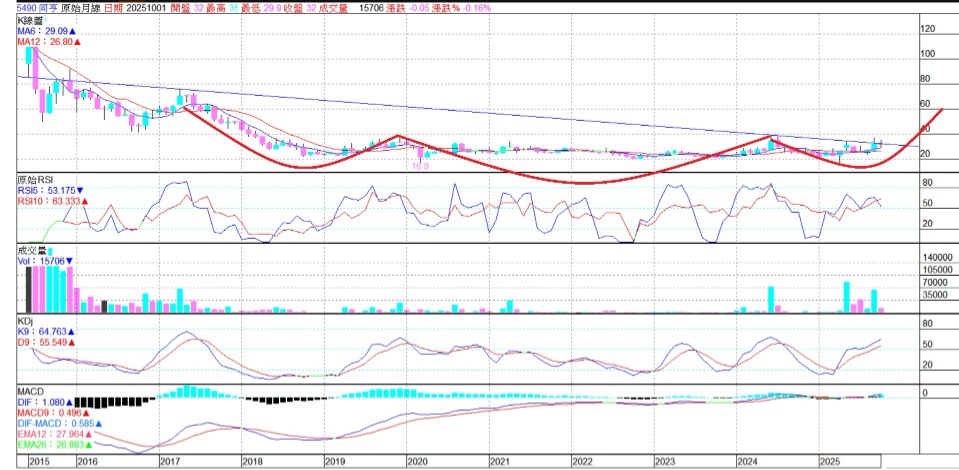Screen dimensions: 959x470
Task: Click the up arrow next to K9 value
Action: tap(72, 331)
